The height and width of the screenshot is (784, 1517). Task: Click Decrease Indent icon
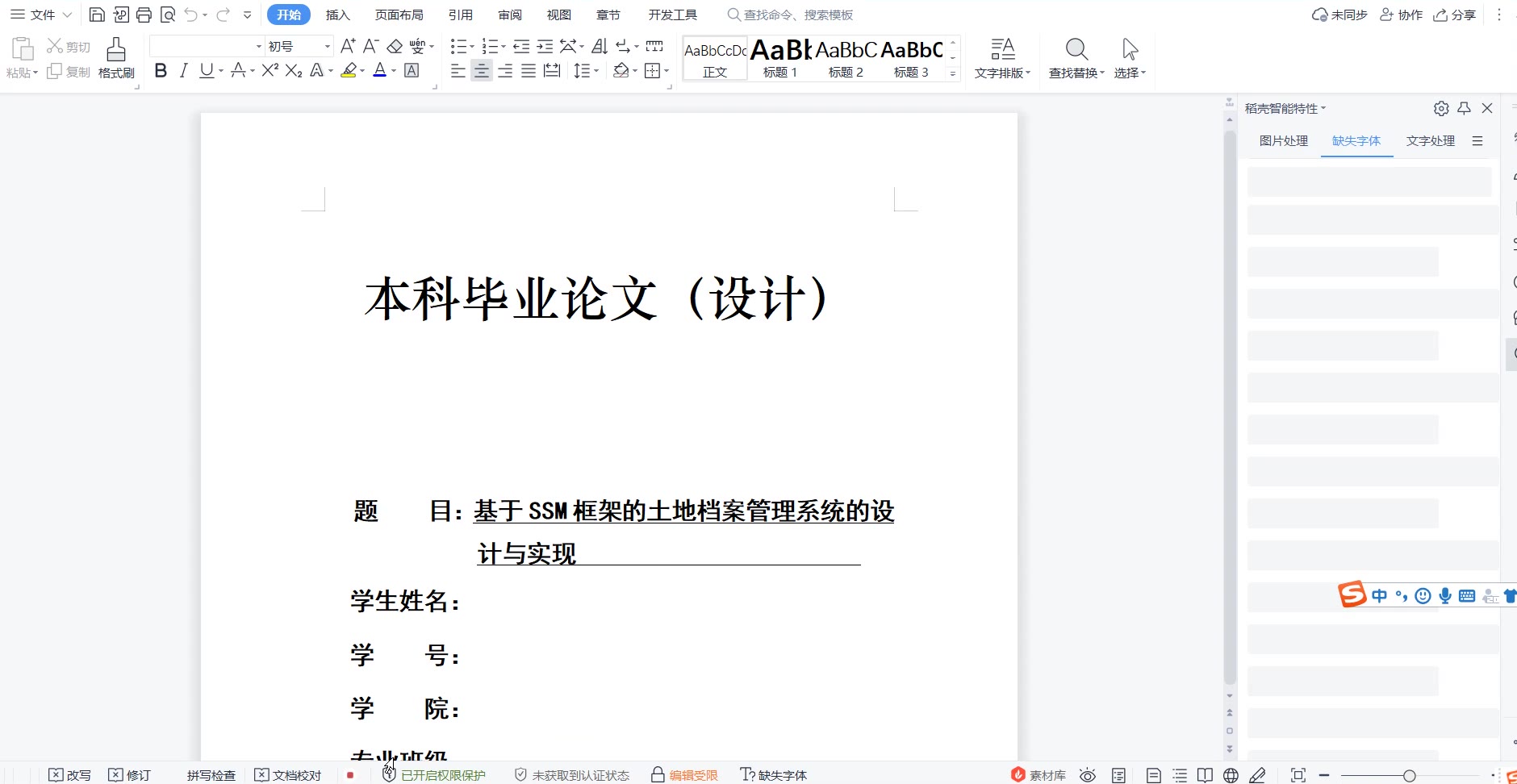521,46
